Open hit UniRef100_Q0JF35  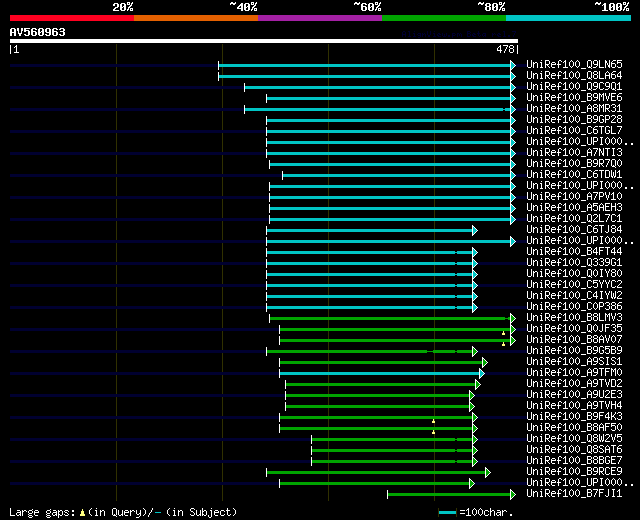click(574, 329)
